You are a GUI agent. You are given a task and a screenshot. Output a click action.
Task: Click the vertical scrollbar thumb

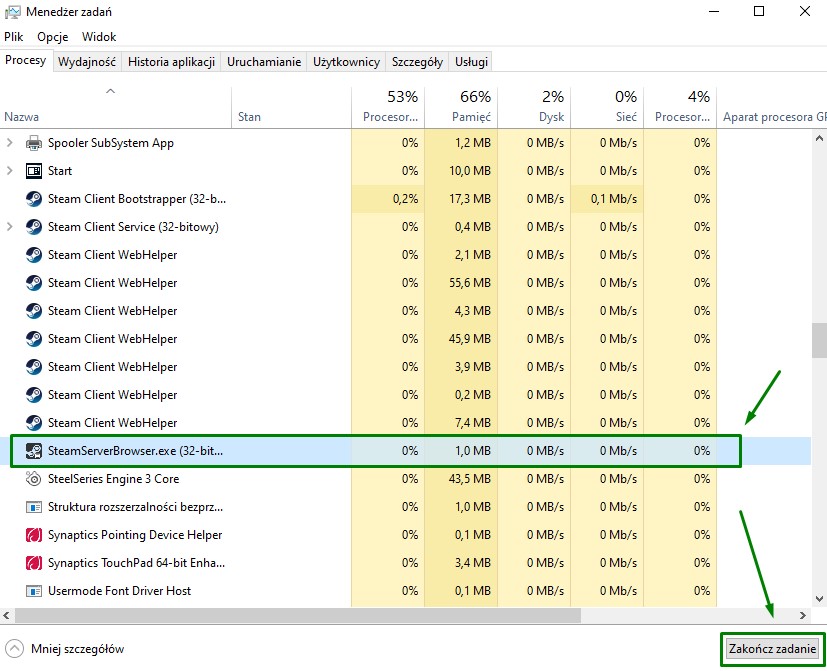click(x=819, y=341)
